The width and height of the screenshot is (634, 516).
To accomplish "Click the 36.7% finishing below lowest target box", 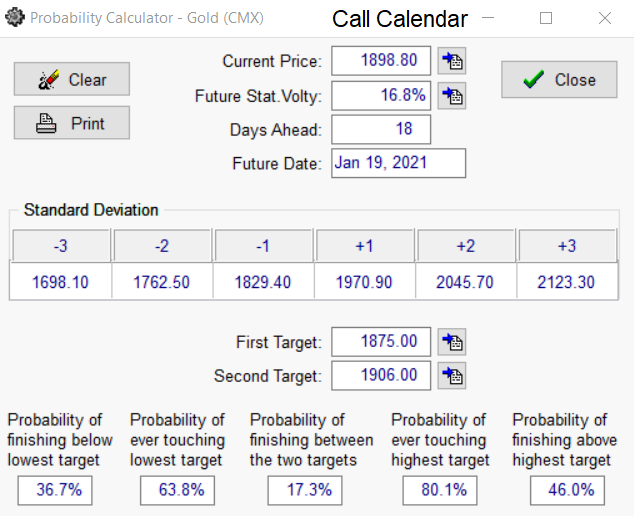I will click(x=55, y=491).
